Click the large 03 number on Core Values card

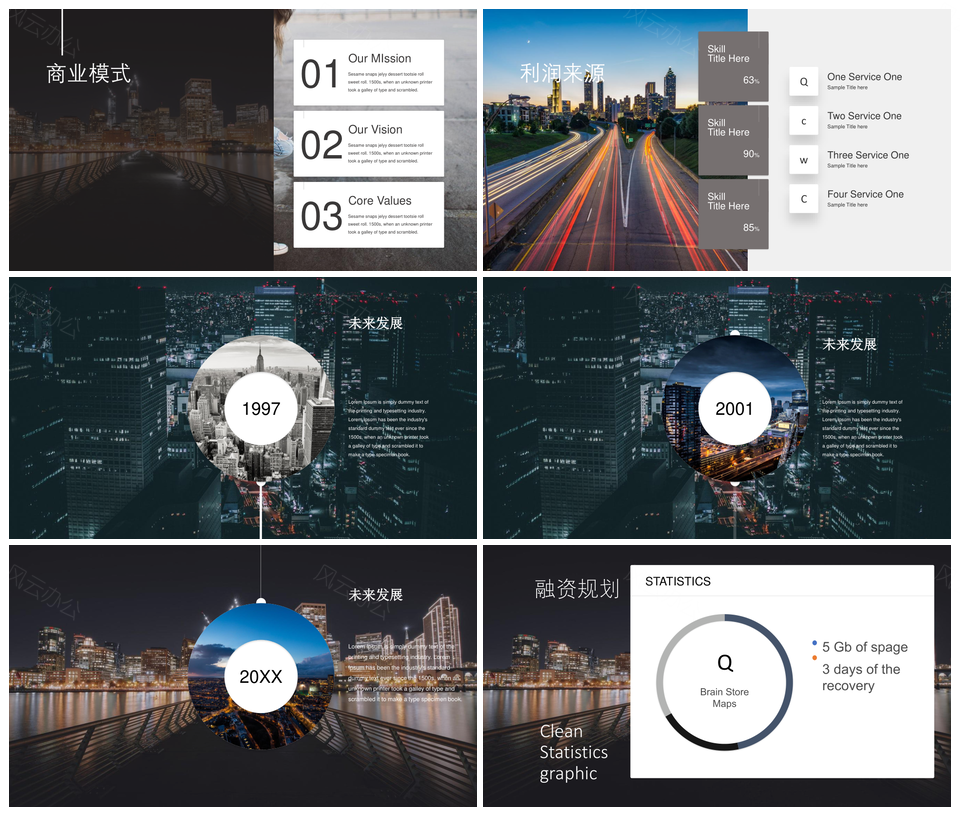(x=320, y=216)
